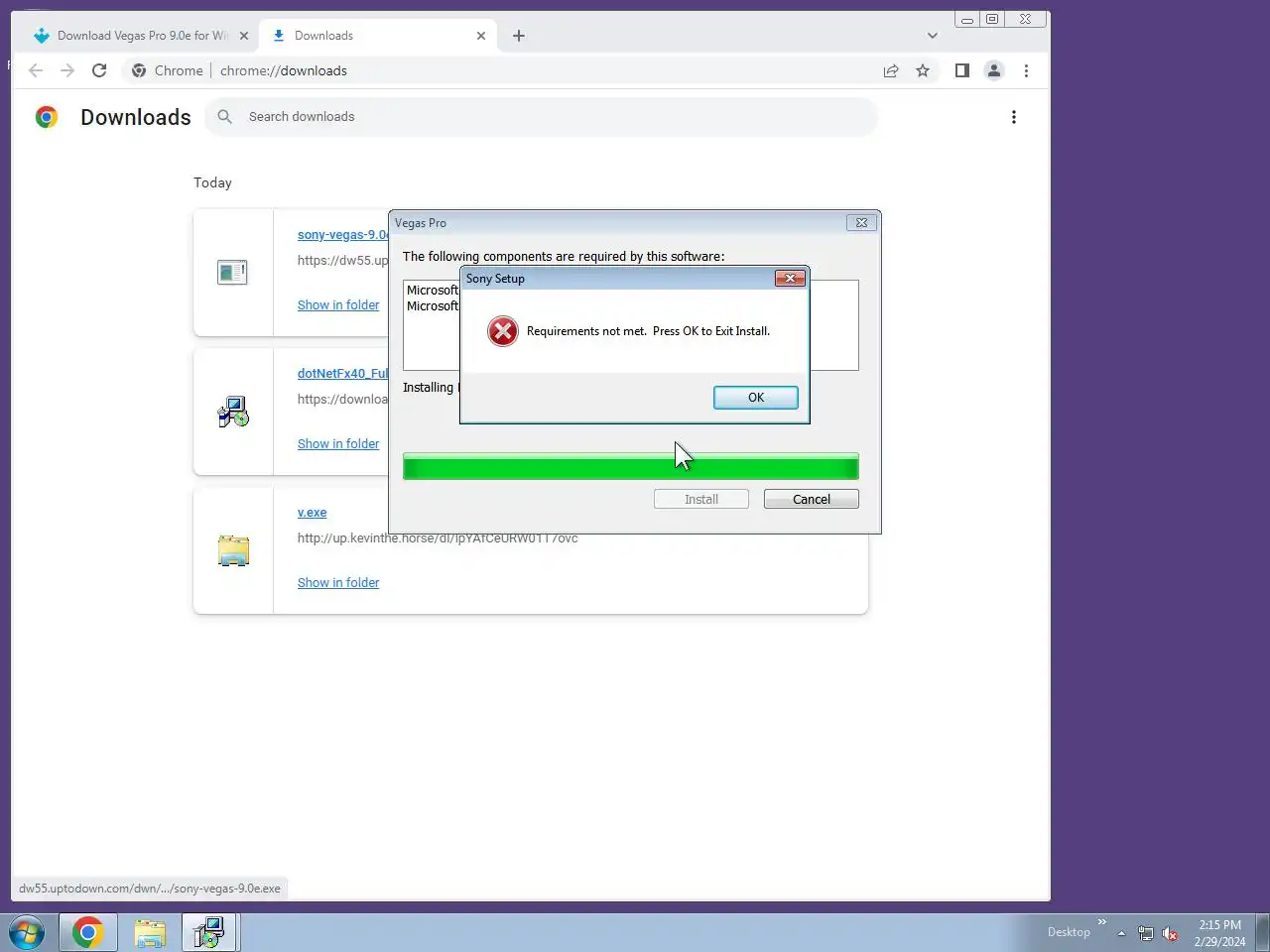1270x952 pixels.
Task: Click the v.exe file icon
Action: pos(233,550)
